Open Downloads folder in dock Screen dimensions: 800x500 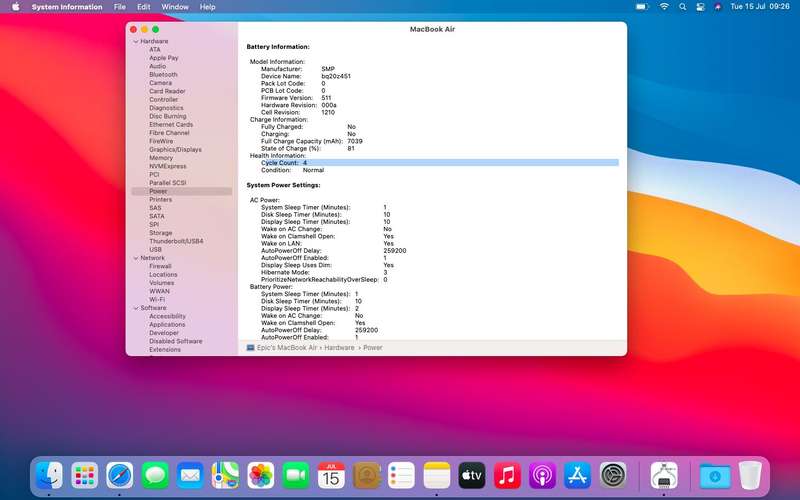715,476
